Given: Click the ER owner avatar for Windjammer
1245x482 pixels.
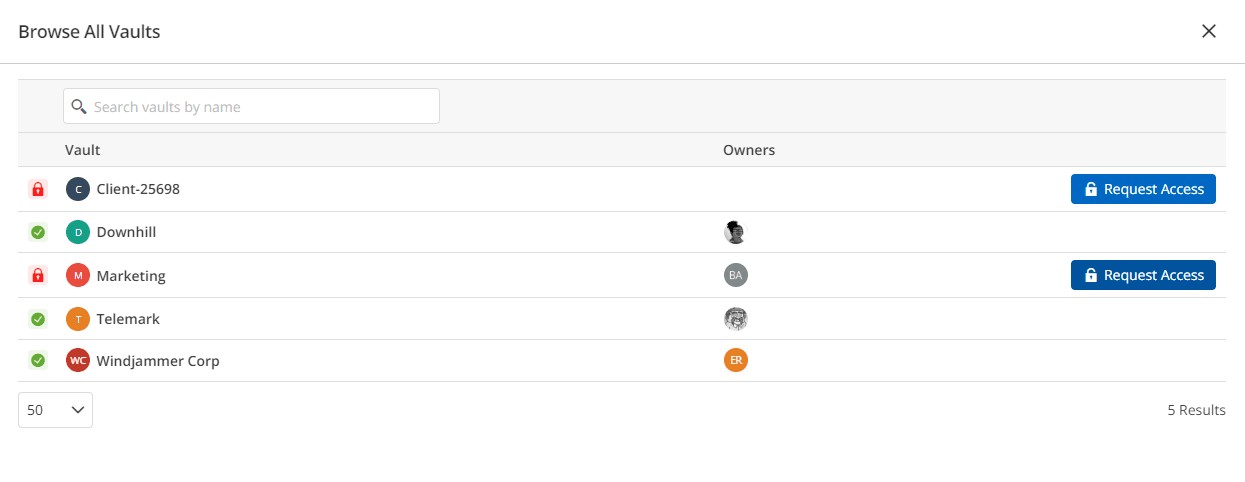Looking at the screenshot, I should pyautogui.click(x=736, y=360).
